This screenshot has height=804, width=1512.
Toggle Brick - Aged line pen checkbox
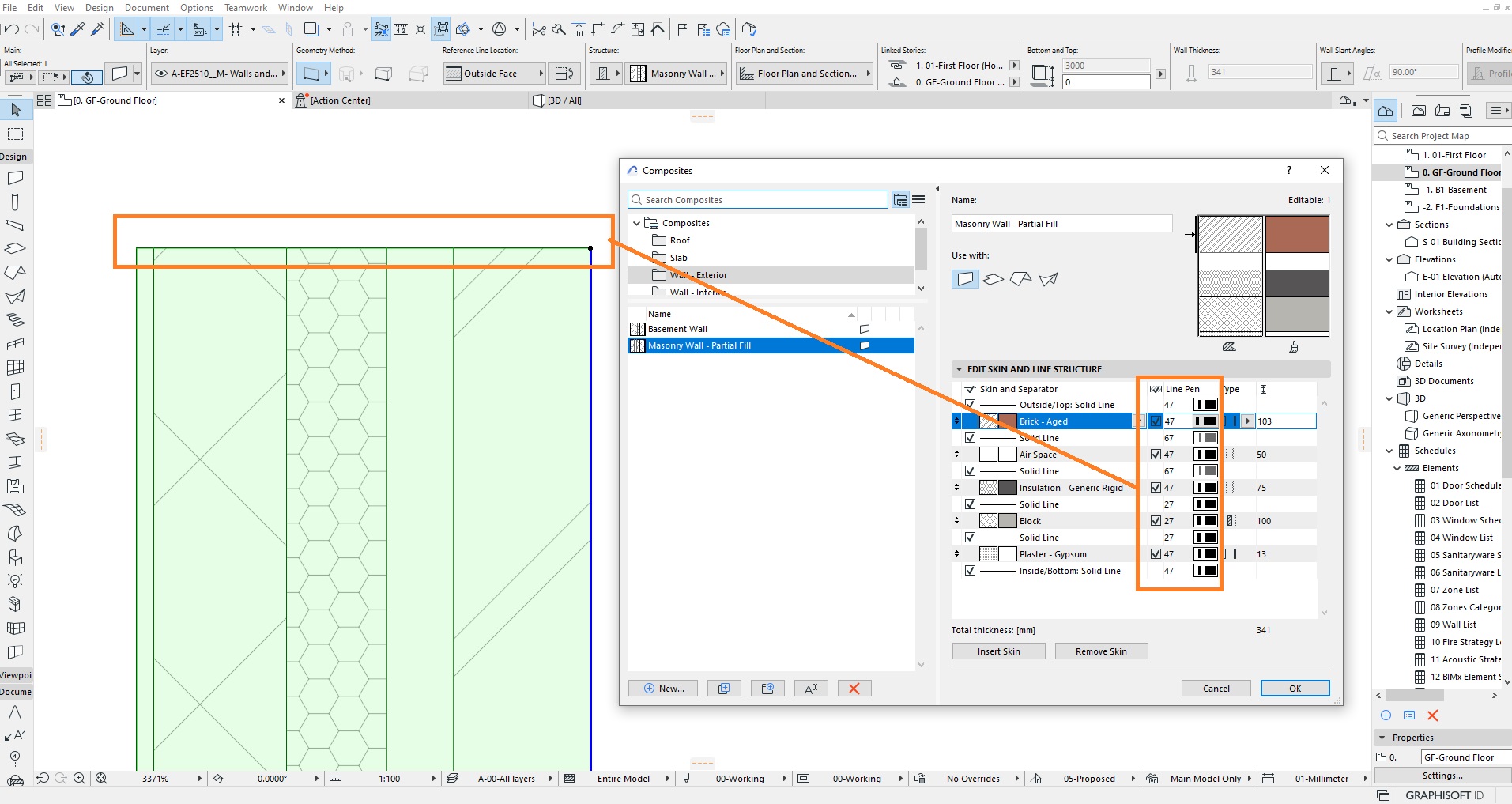point(1156,421)
